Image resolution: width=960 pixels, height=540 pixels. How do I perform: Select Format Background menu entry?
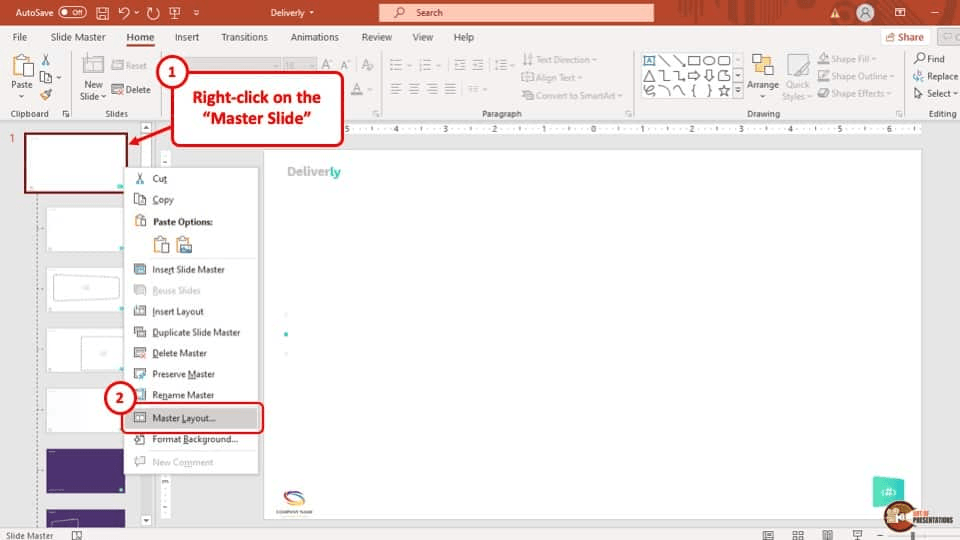[194, 439]
